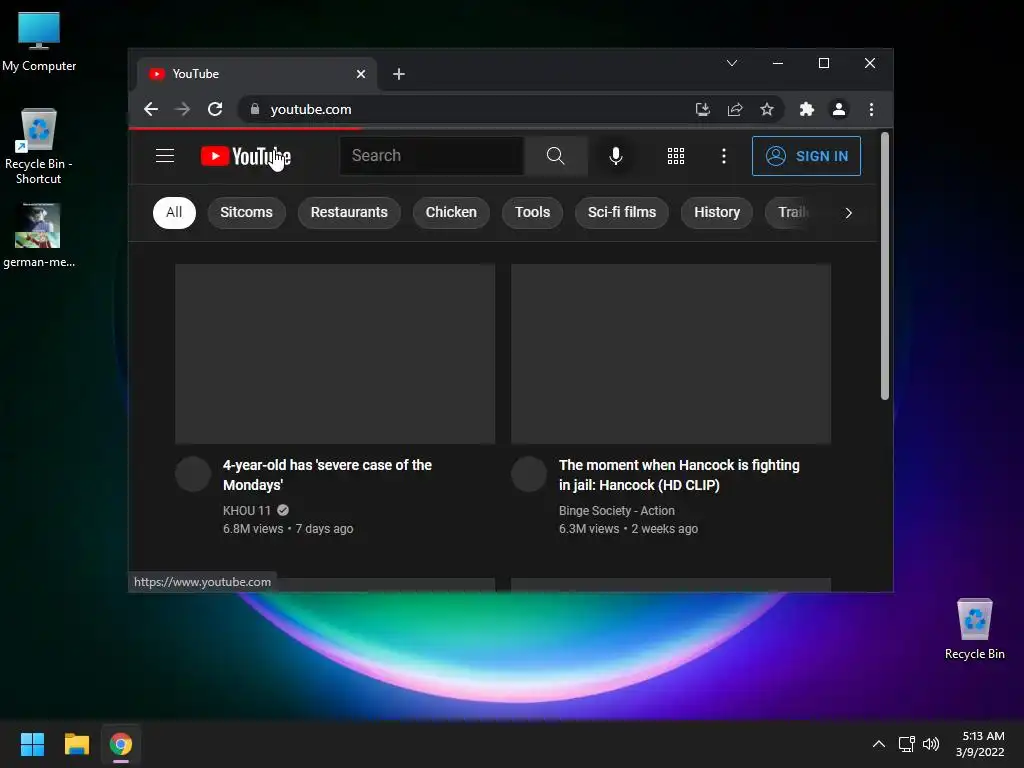Open the KHOU 11 channel link
The image size is (1024, 768).
point(247,511)
